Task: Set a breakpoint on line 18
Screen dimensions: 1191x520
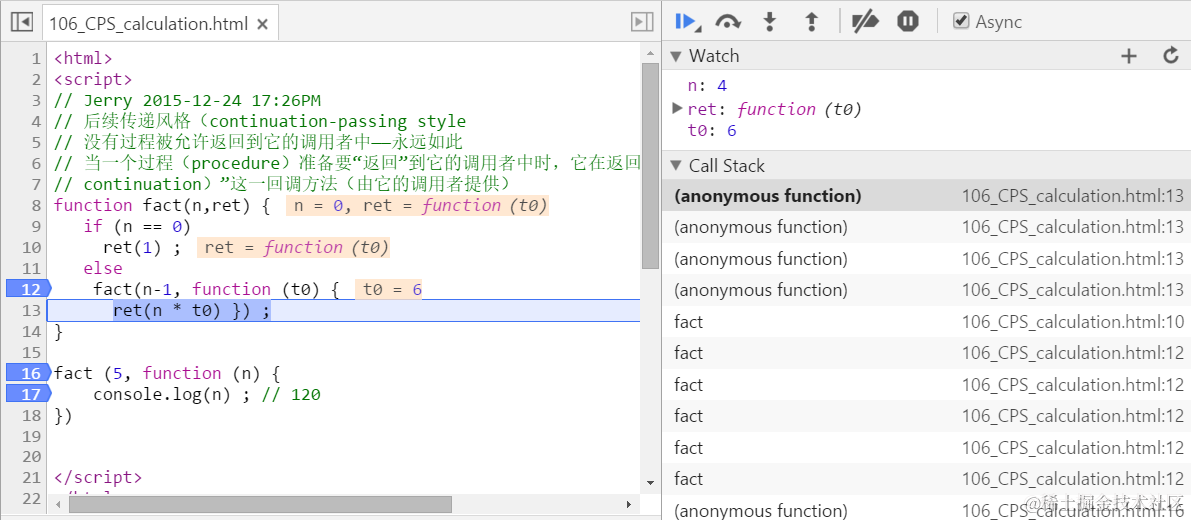Action: click(x=31, y=415)
